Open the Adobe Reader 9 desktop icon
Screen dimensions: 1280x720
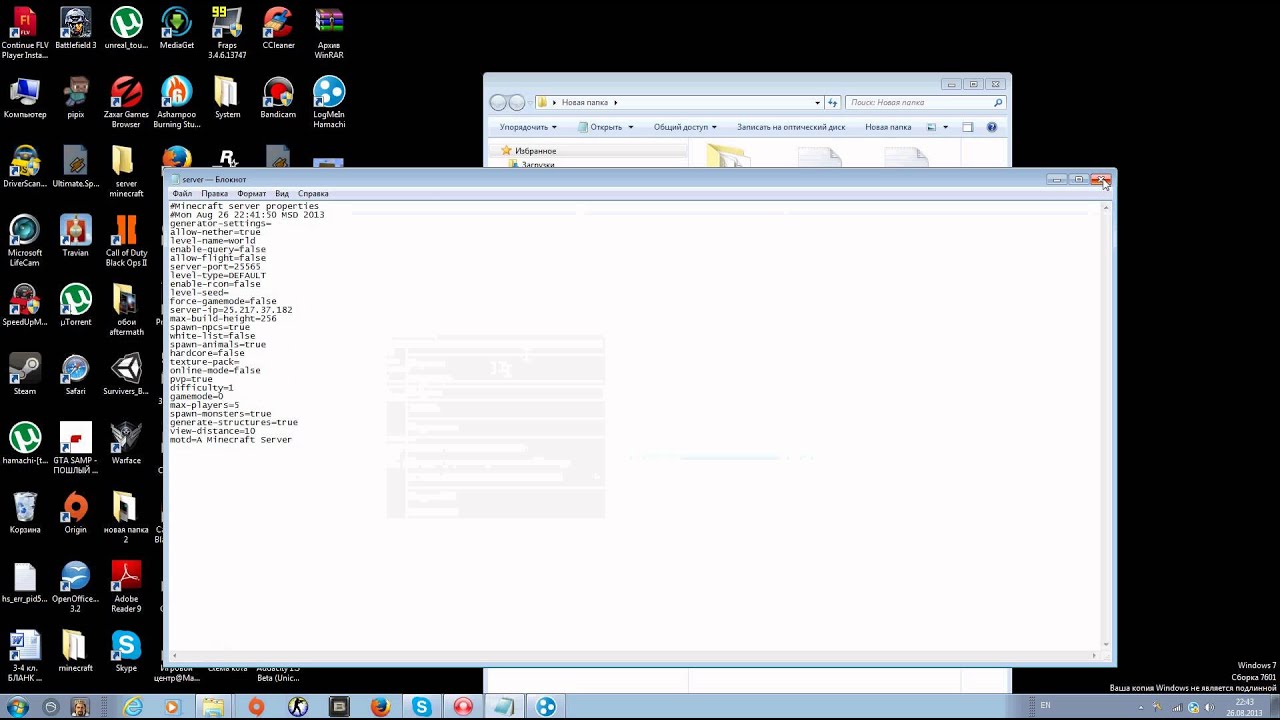[126, 587]
